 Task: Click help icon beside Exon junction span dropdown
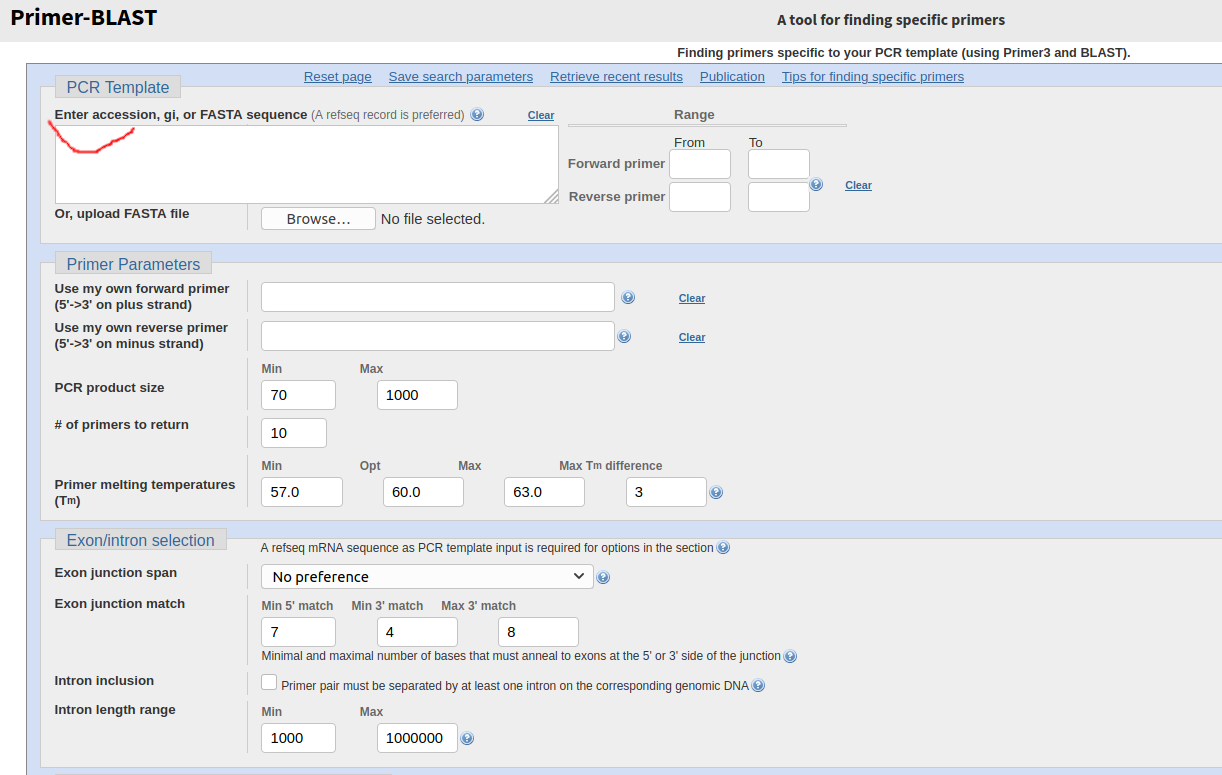tap(603, 577)
